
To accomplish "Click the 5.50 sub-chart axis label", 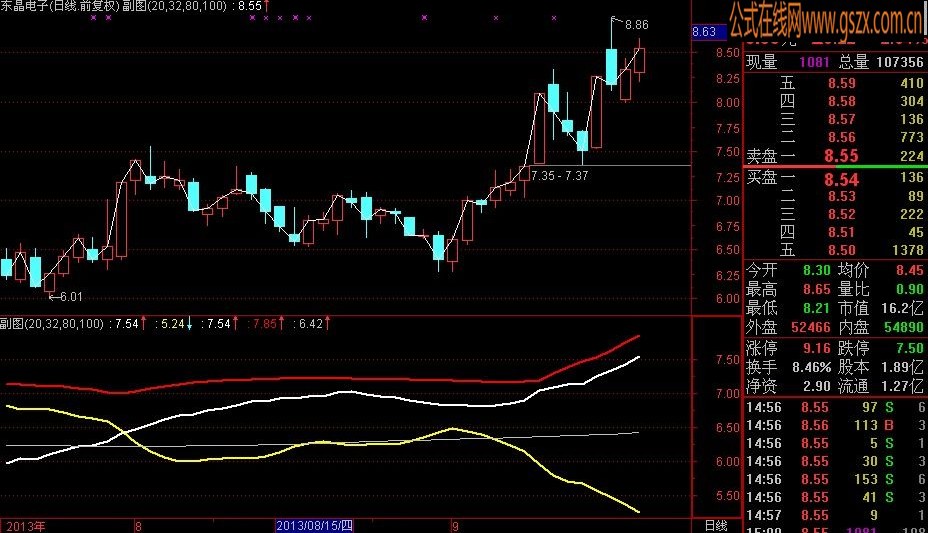I will (727, 495).
